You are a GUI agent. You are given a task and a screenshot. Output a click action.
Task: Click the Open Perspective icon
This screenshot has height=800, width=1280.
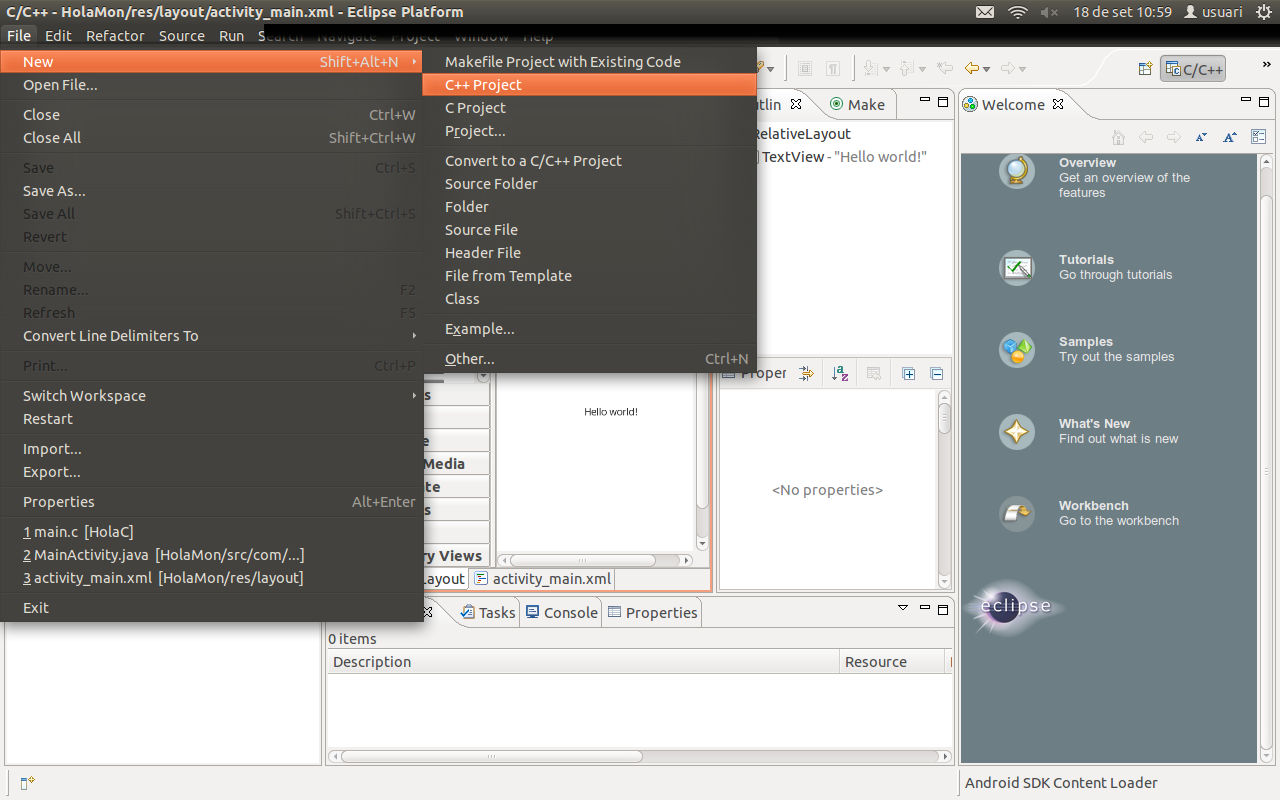pyautogui.click(x=1145, y=69)
